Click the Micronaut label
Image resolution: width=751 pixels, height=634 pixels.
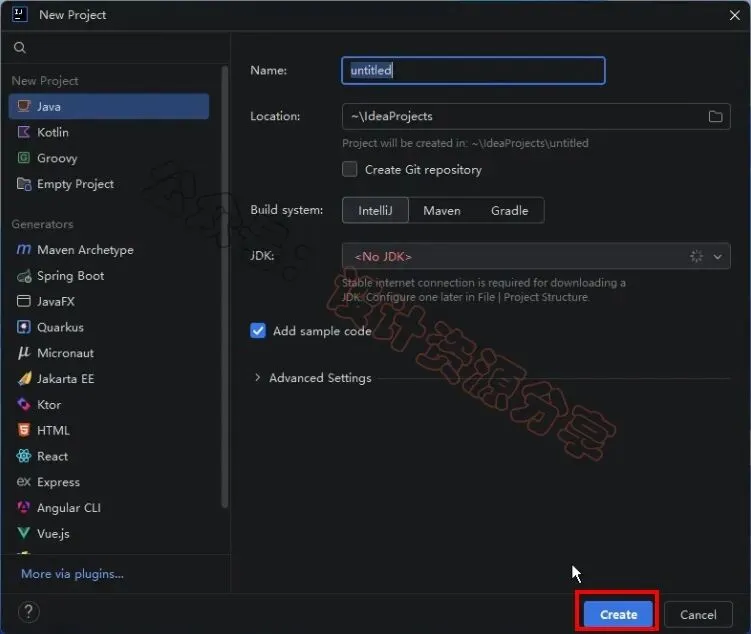(66, 353)
